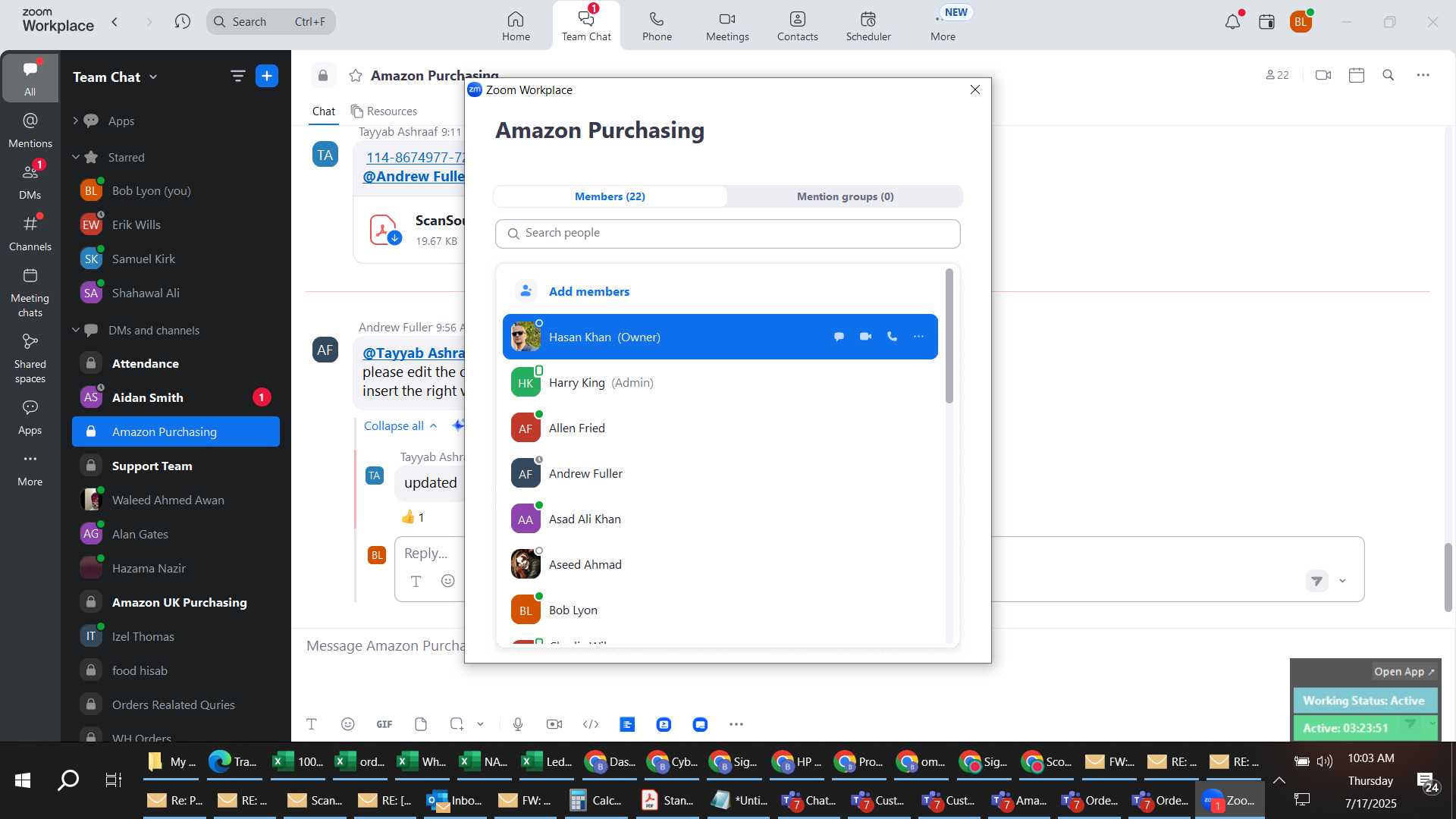Open the Contacts tab
The width and height of the screenshot is (1456, 819).
coord(797,25)
